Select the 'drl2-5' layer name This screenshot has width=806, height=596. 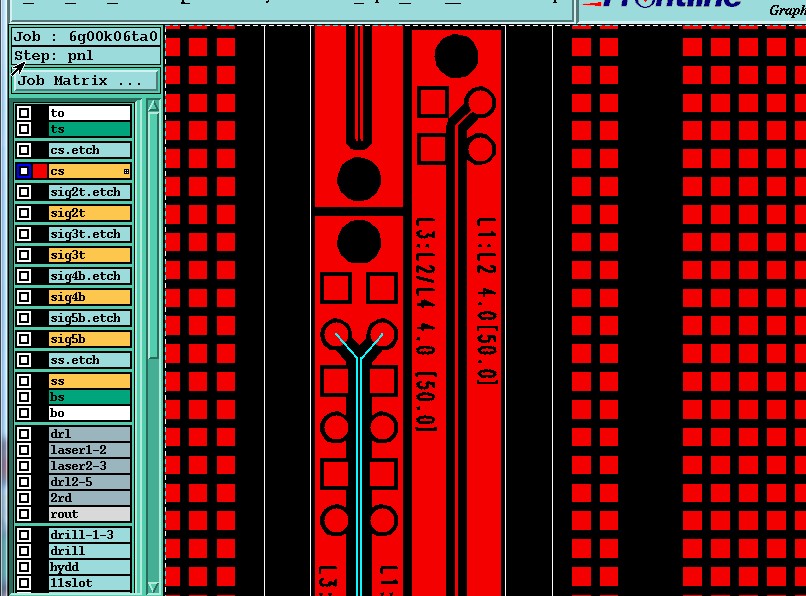click(x=89, y=482)
